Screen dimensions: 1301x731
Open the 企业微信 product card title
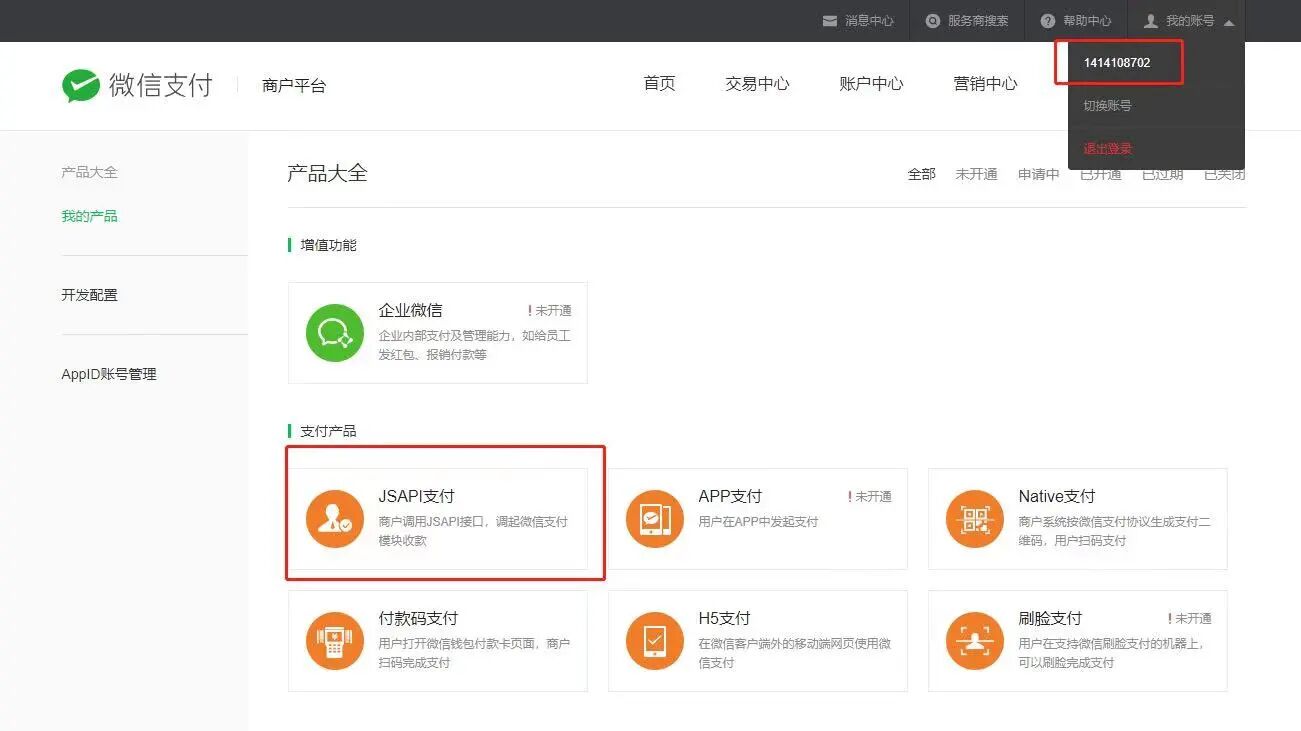point(410,310)
